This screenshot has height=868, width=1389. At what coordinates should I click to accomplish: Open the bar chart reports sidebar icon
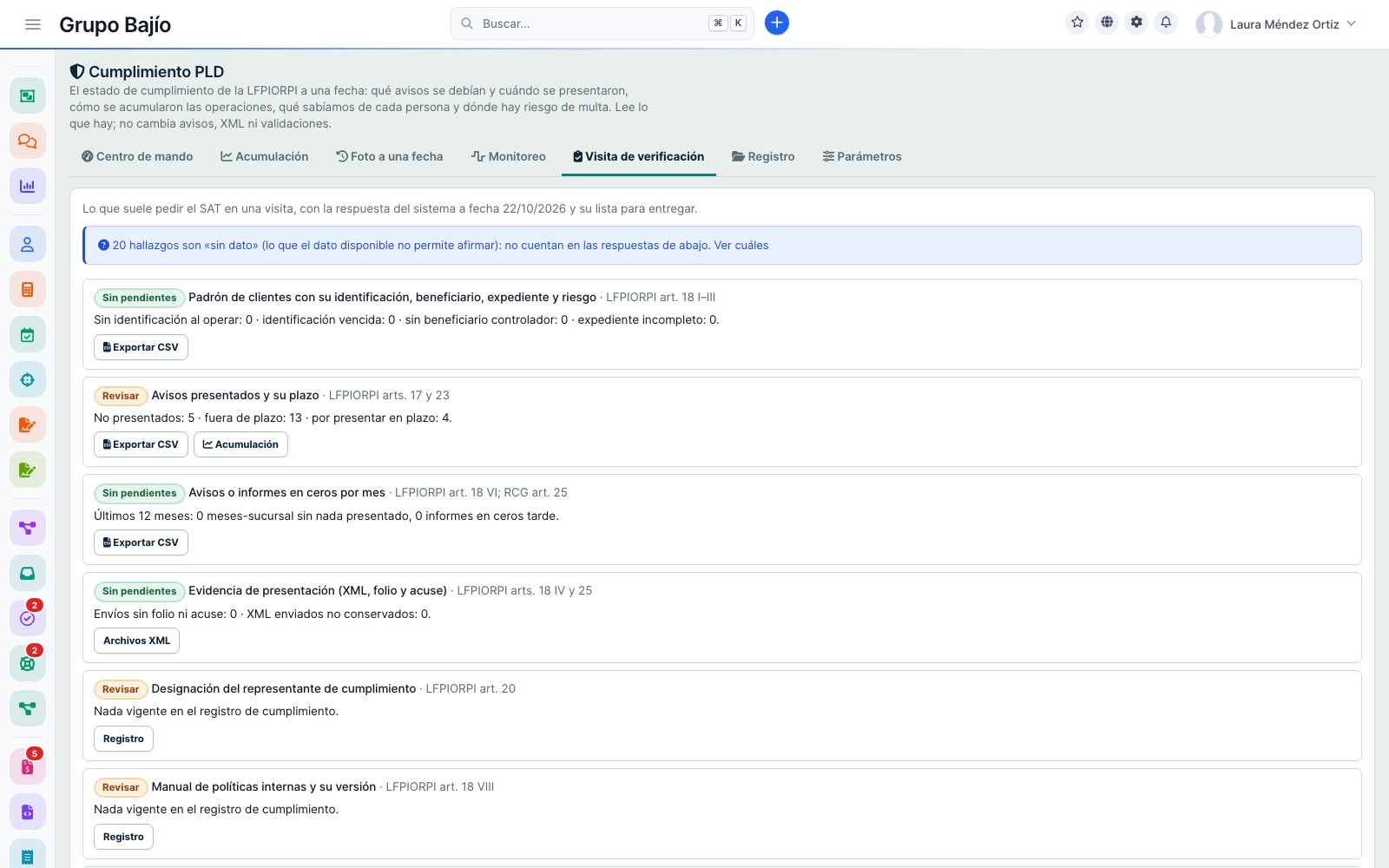pyautogui.click(x=28, y=186)
